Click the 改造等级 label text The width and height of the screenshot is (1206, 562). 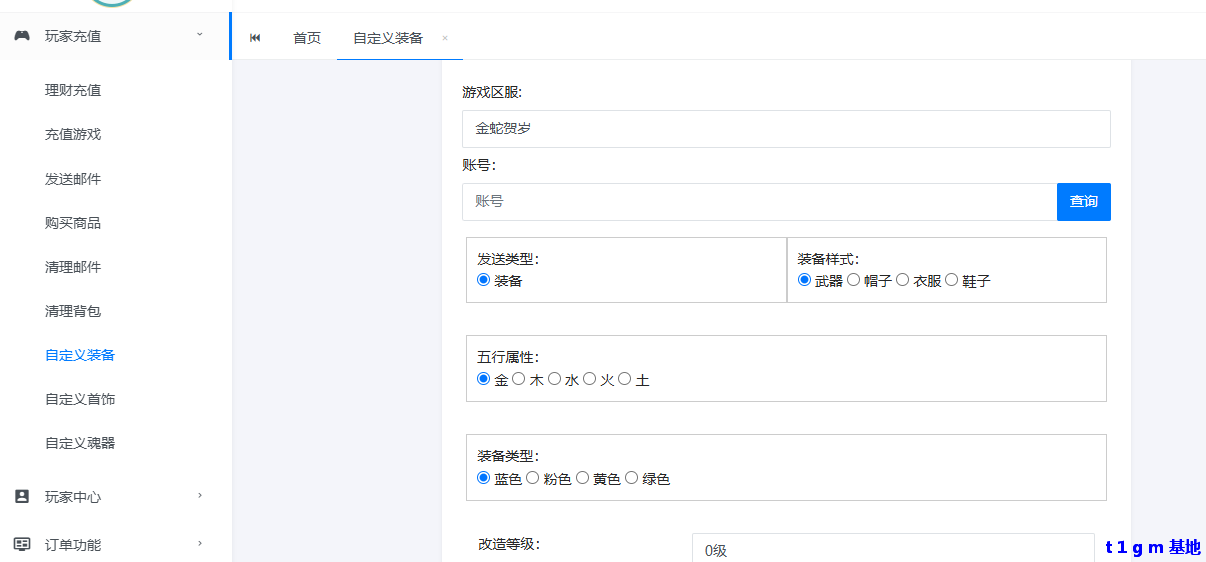[509, 544]
